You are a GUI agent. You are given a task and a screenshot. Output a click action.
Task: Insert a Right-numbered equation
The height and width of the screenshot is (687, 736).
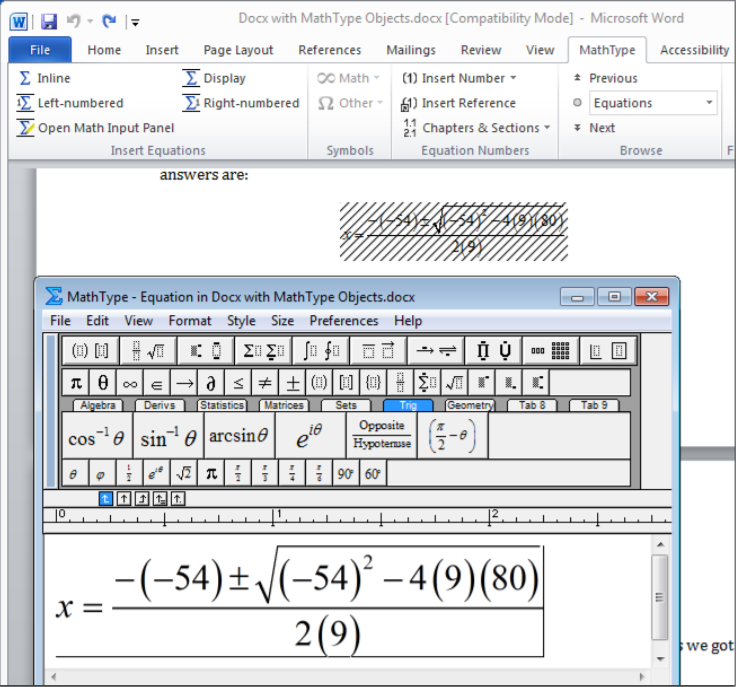coord(241,103)
